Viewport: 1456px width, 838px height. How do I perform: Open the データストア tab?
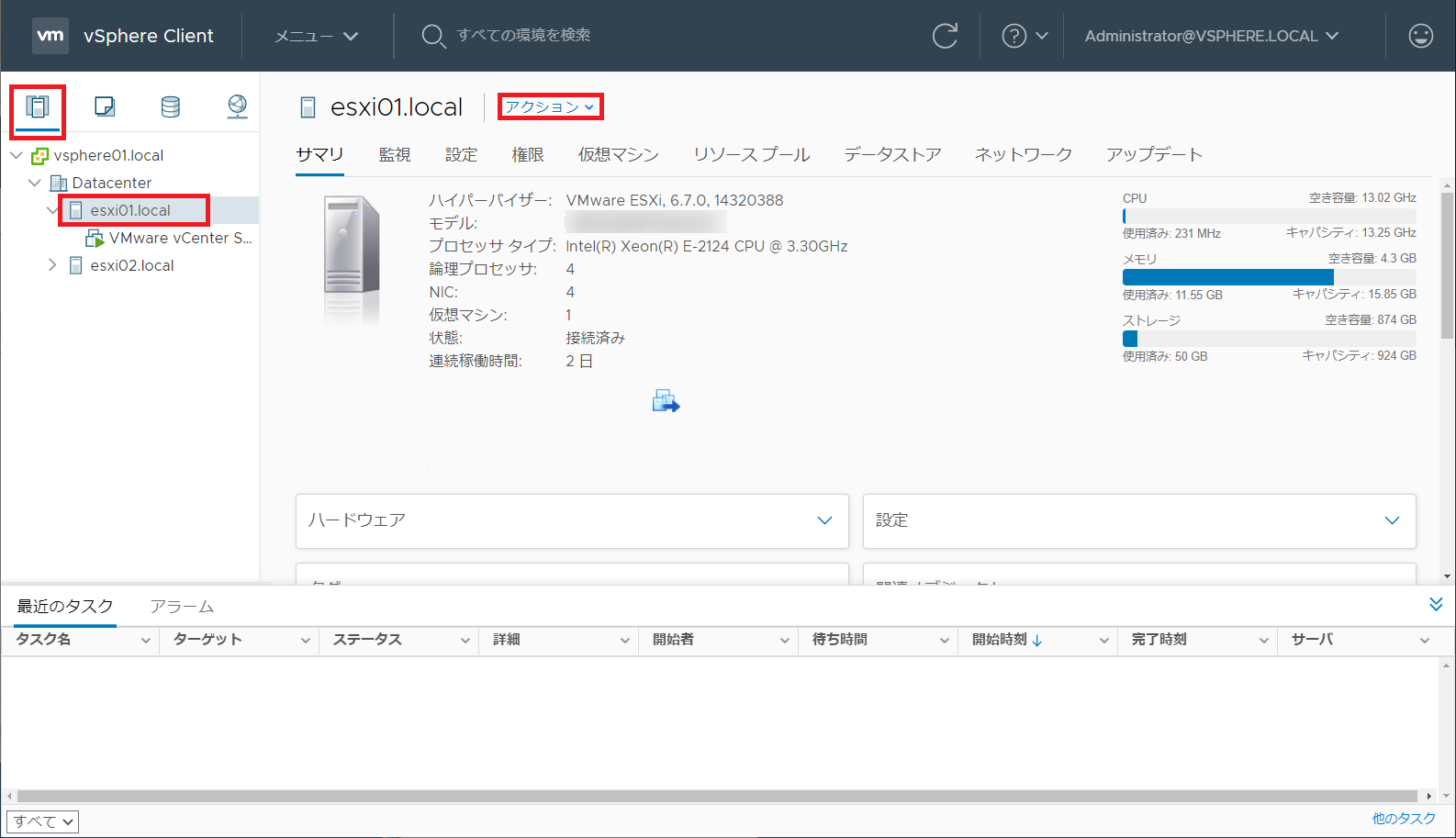pyautogui.click(x=892, y=155)
